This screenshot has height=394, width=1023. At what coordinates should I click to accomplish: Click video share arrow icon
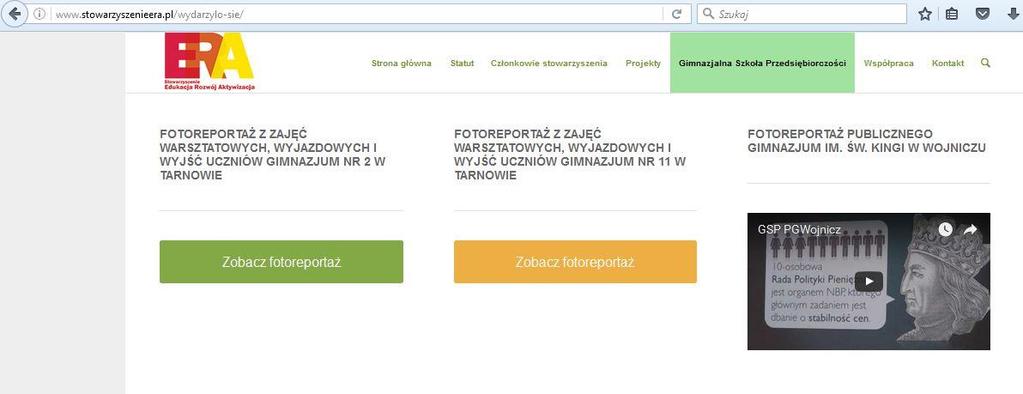click(970, 230)
